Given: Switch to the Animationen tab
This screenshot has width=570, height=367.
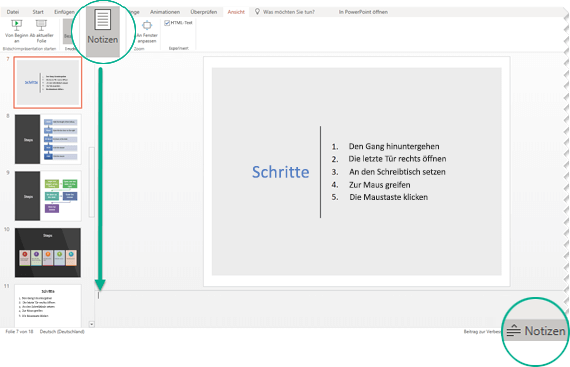Looking at the screenshot, I should 165,12.
